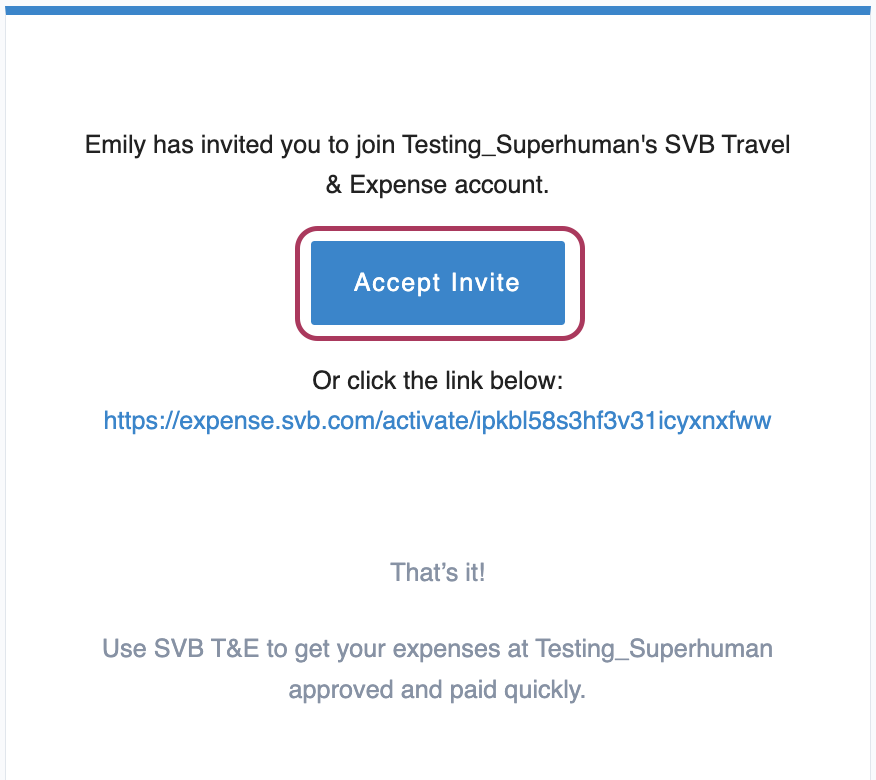The height and width of the screenshot is (780, 876).
Task: Click the 'Use SVB T&E' footer sentence start
Action: 180,649
